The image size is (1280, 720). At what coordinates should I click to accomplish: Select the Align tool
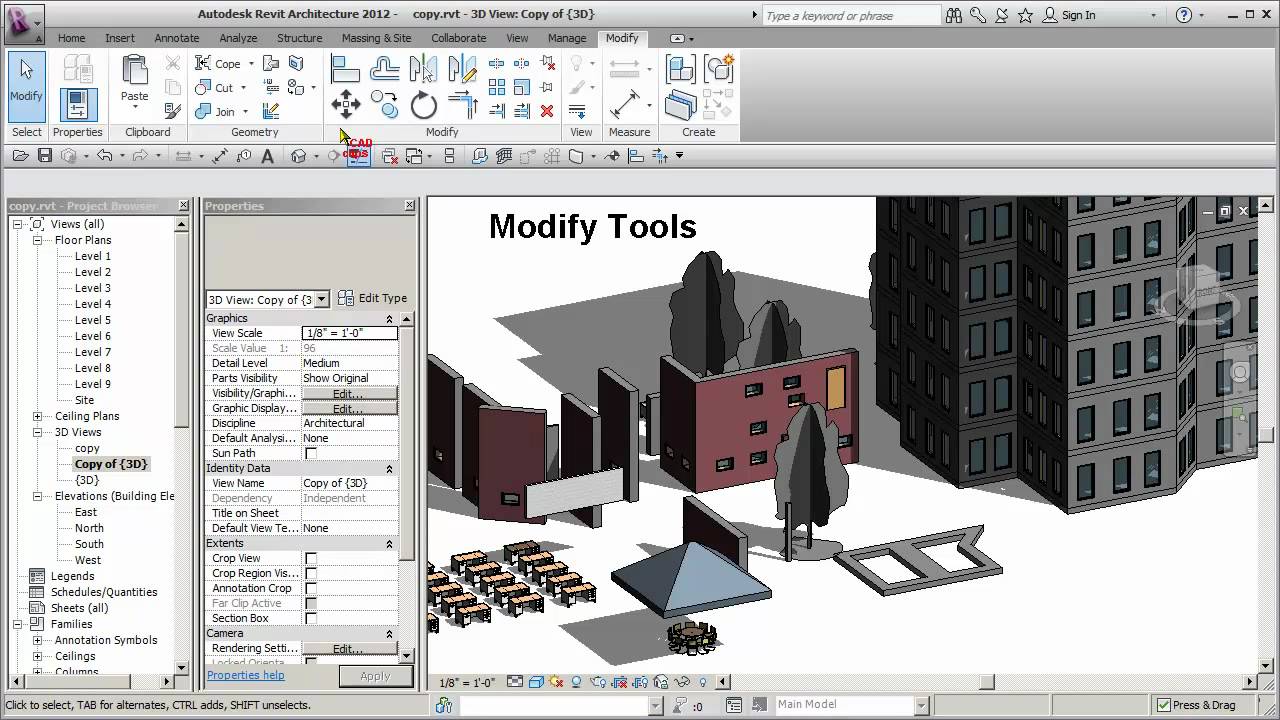click(x=345, y=68)
